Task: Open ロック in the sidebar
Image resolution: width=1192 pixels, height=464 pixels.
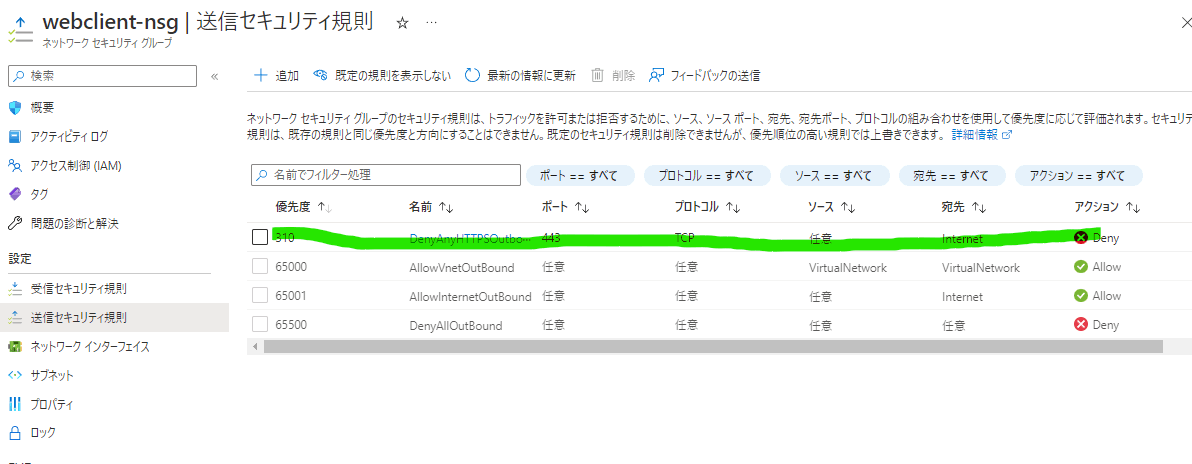Action: [43, 433]
